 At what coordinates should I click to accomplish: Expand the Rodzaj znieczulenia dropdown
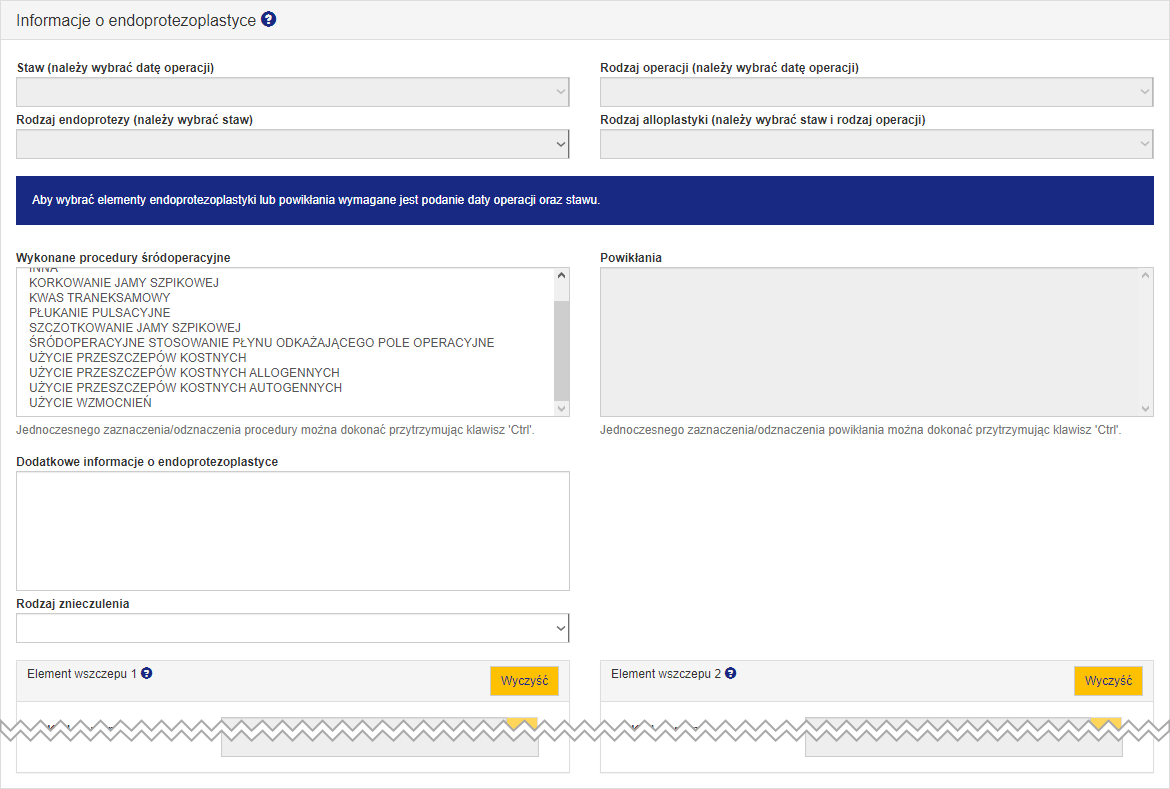[292, 628]
